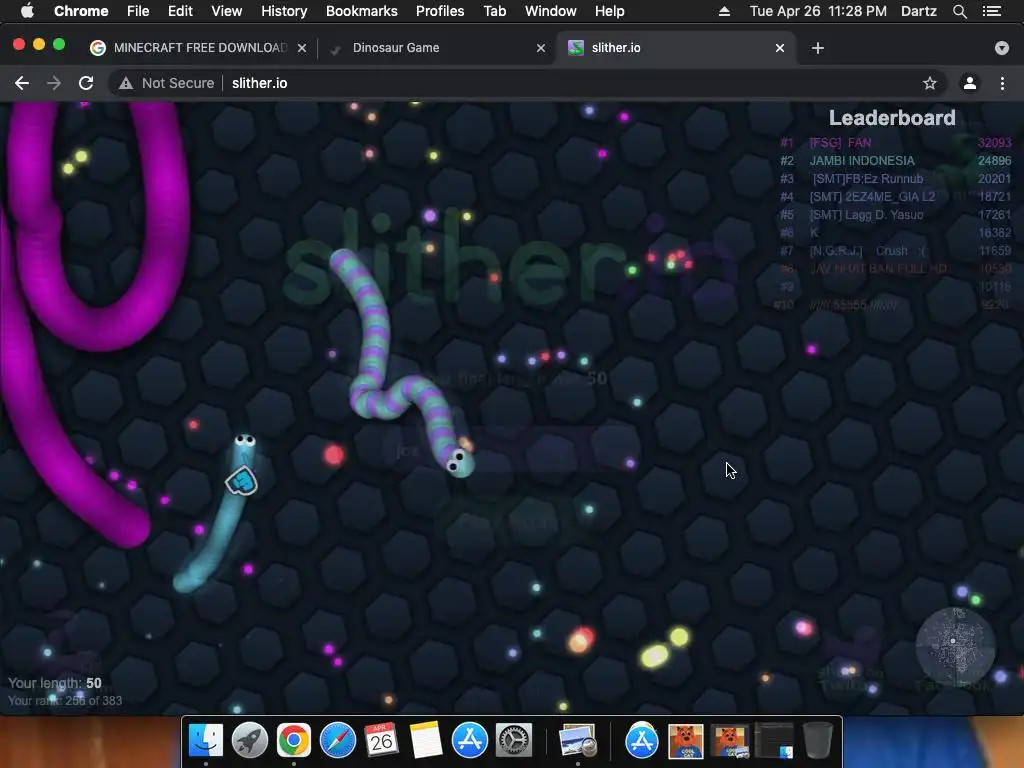Click the browser forward arrow

pyautogui.click(x=54, y=83)
